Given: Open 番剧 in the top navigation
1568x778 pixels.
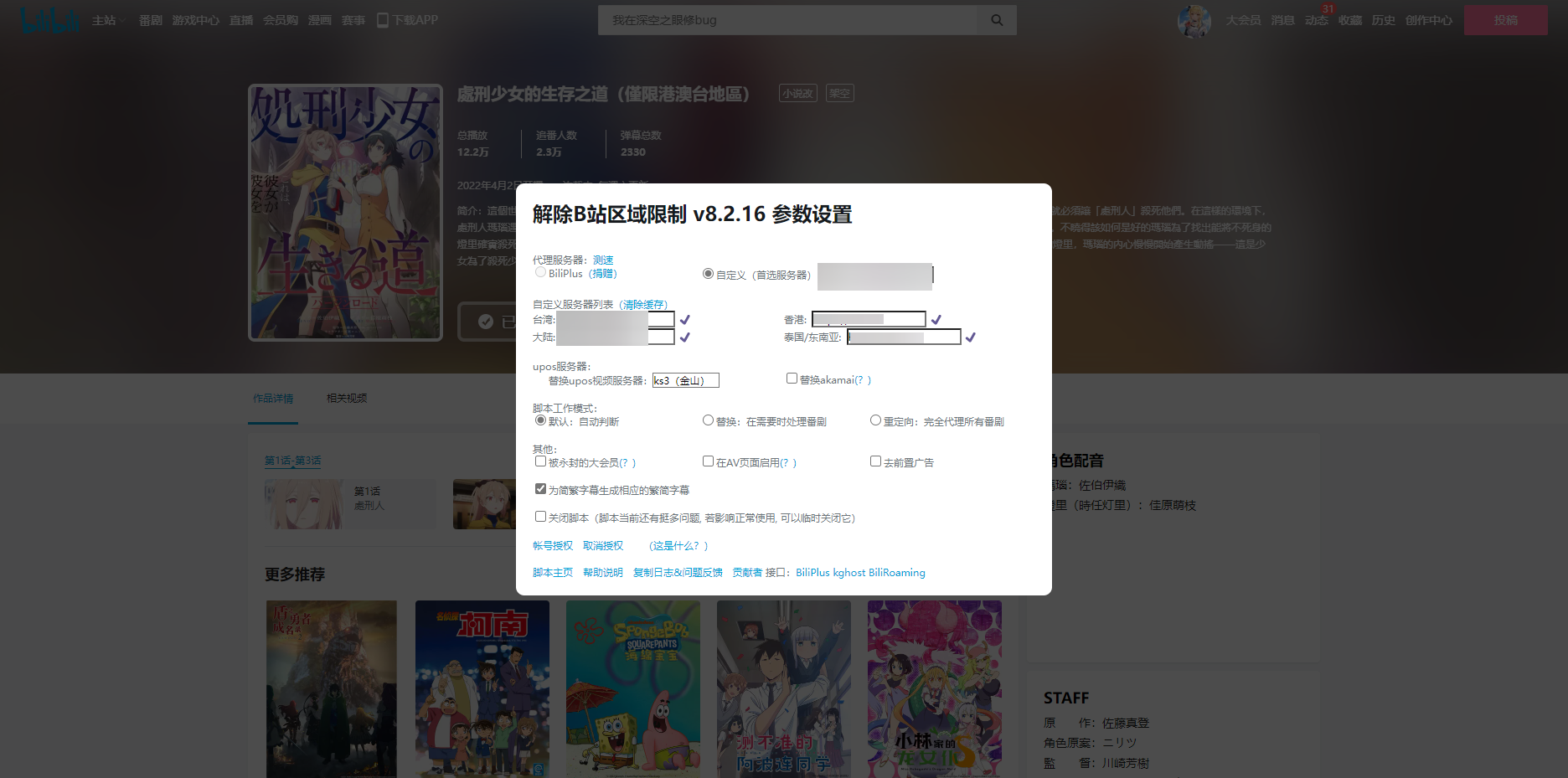Looking at the screenshot, I should pos(151,20).
